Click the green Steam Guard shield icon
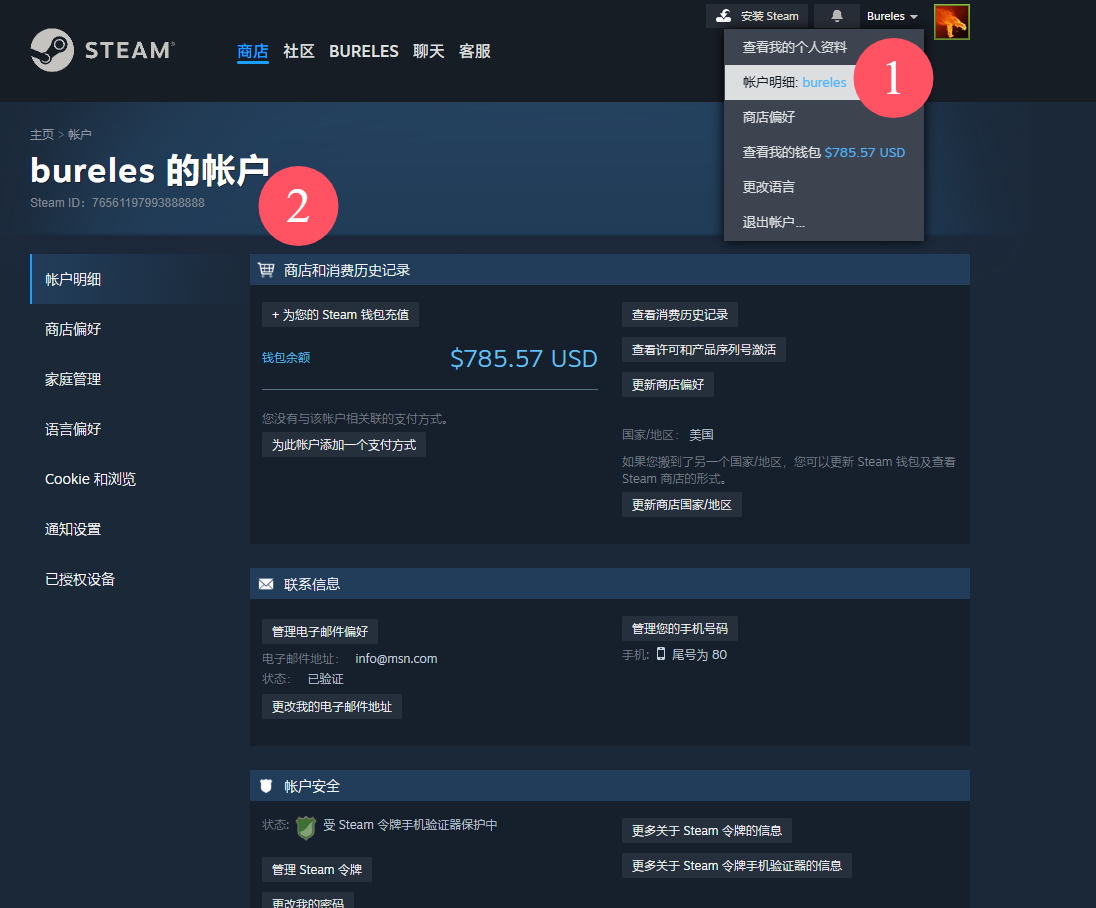This screenshot has height=908, width=1096. point(306,828)
